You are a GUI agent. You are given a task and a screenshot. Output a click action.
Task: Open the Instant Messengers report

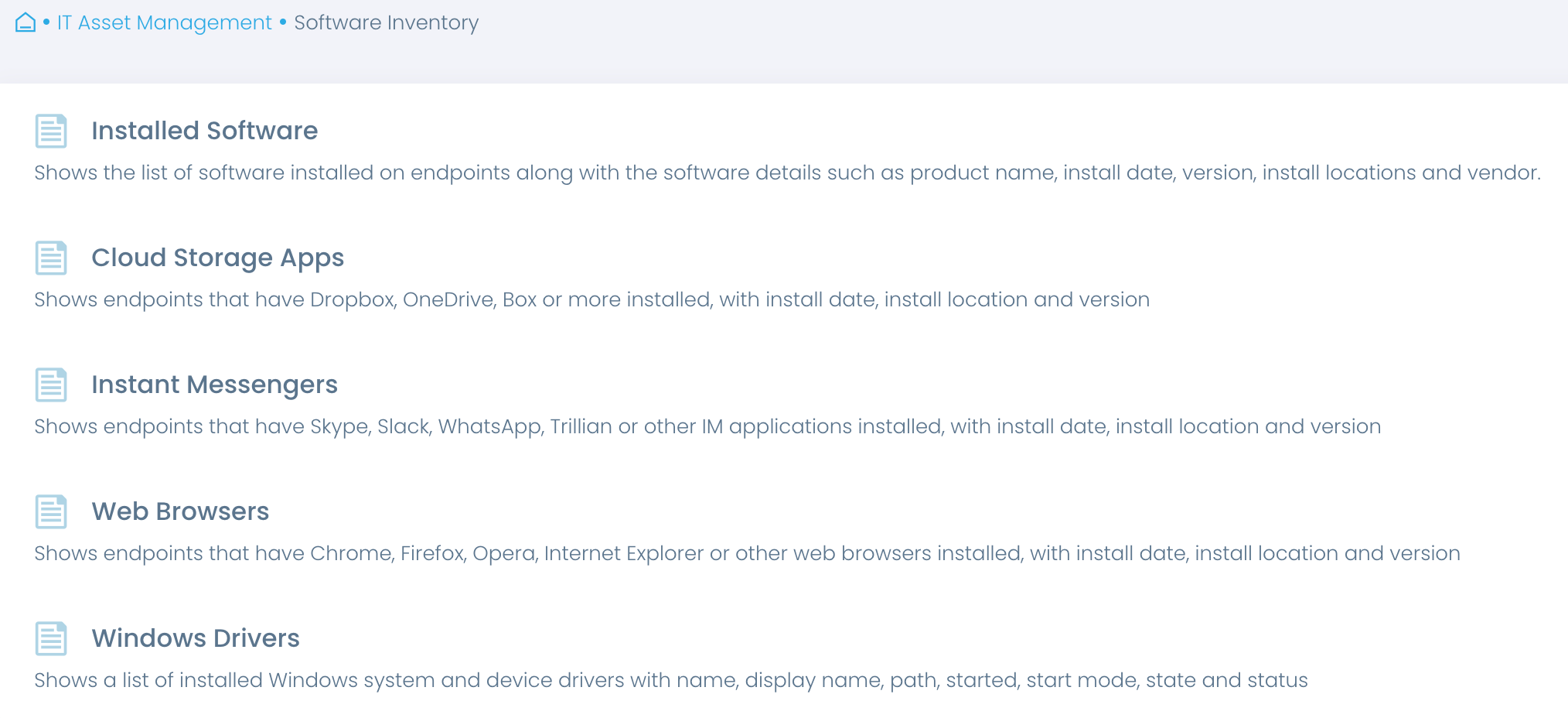(x=214, y=385)
